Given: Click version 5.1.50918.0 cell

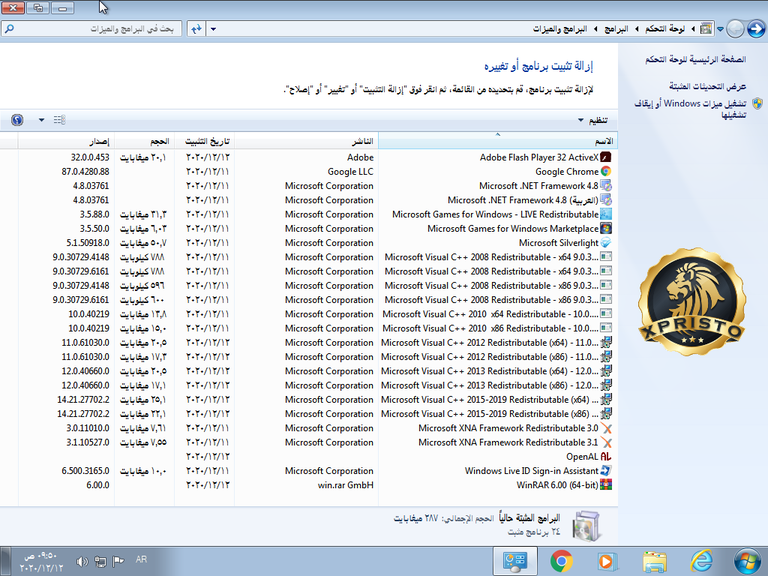Looking at the screenshot, I should pos(88,242).
